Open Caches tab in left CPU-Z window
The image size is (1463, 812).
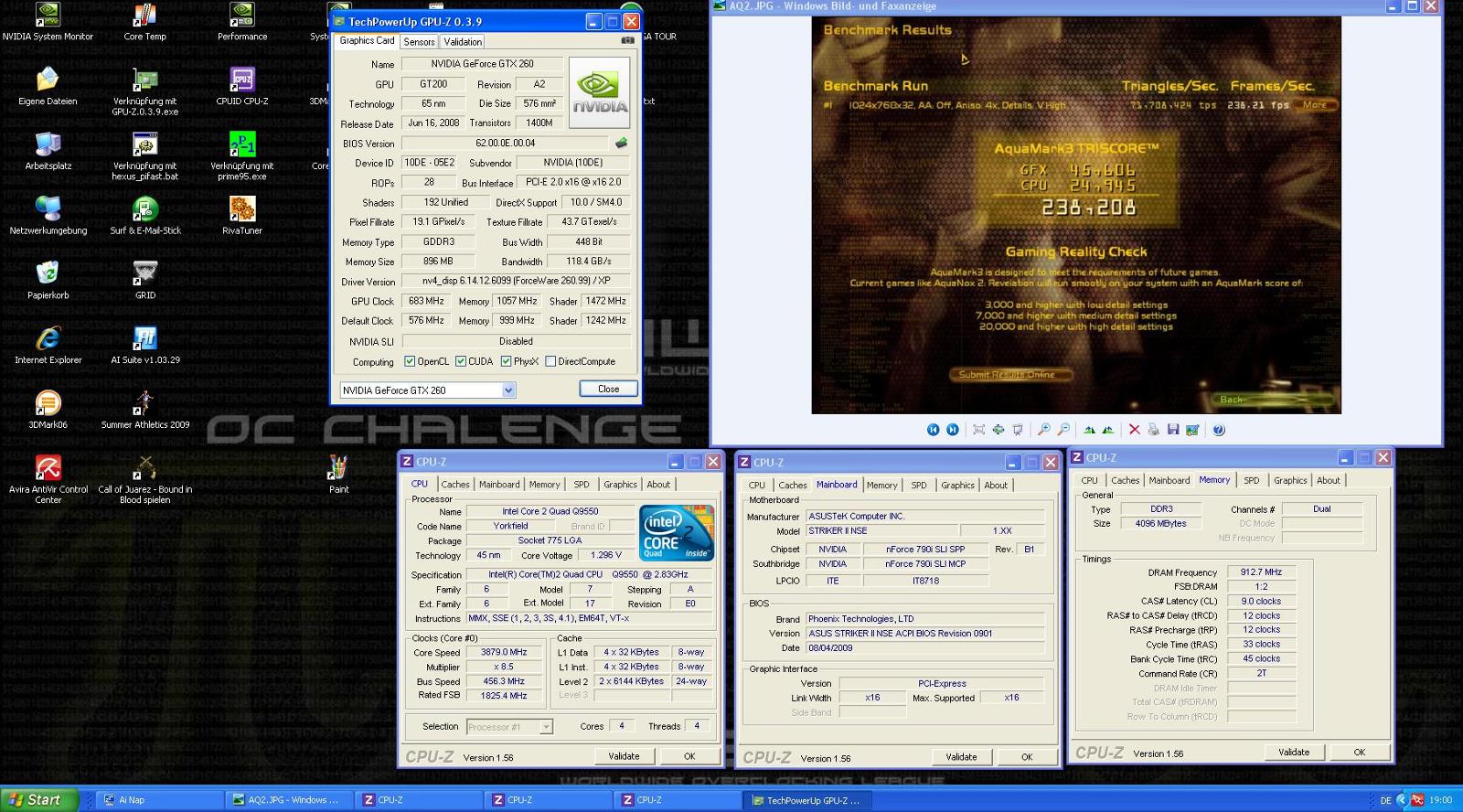(455, 485)
